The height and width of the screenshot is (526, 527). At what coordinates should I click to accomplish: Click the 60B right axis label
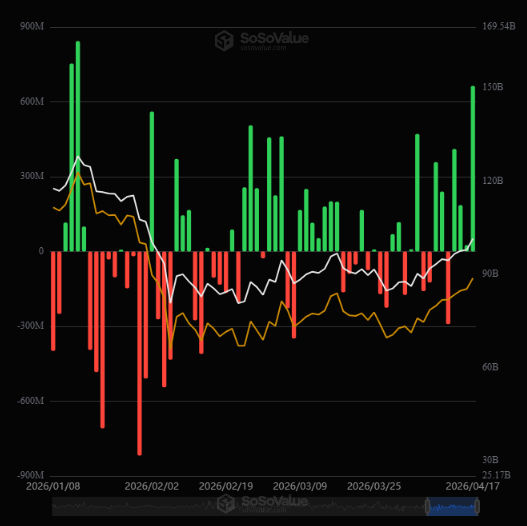tap(490, 367)
